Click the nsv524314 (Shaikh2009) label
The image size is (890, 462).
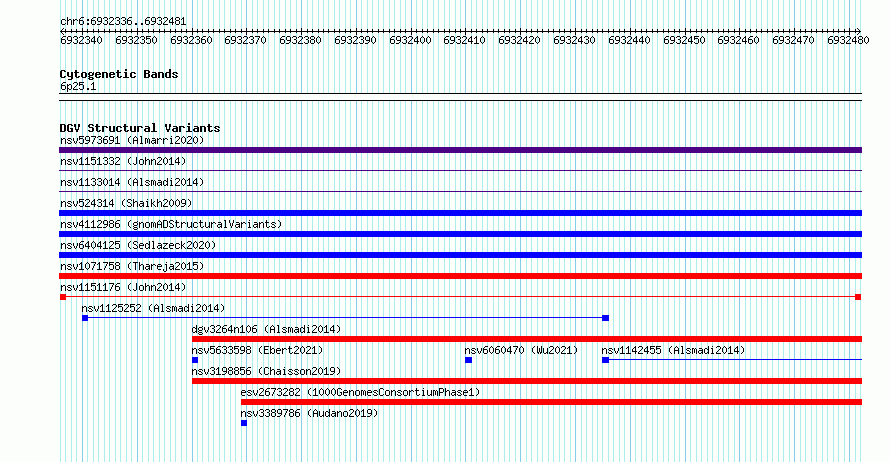pos(126,203)
